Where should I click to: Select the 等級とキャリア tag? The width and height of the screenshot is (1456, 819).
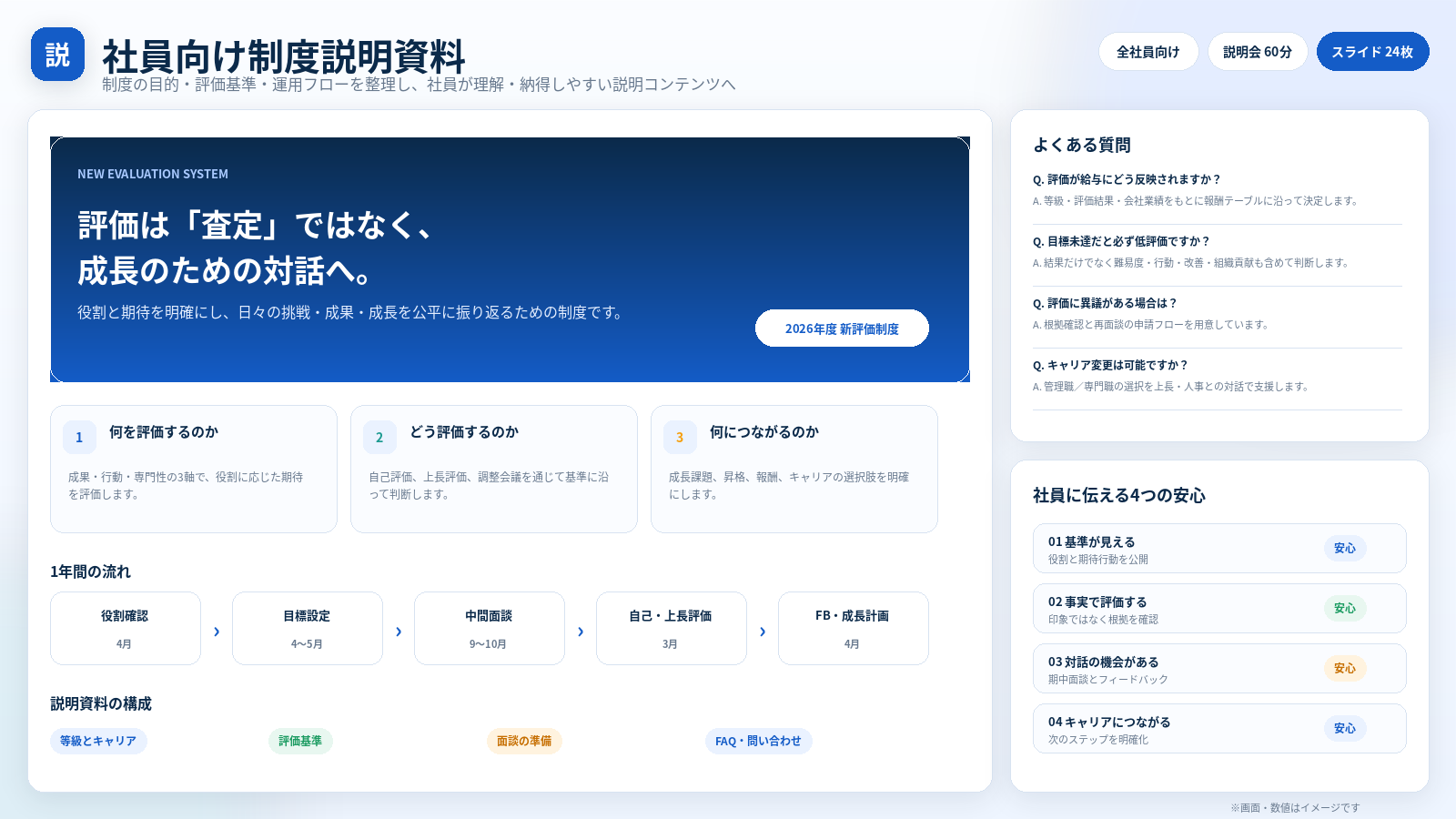coord(98,741)
